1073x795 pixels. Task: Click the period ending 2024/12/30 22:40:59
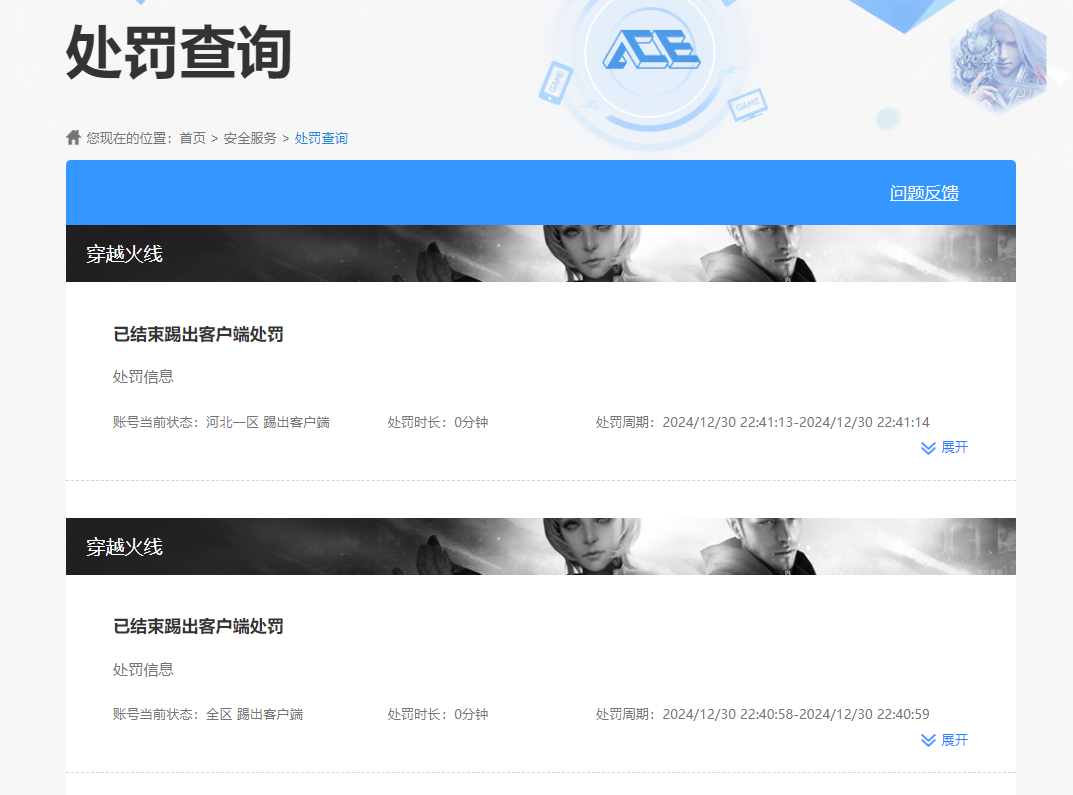click(x=762, y=714)
